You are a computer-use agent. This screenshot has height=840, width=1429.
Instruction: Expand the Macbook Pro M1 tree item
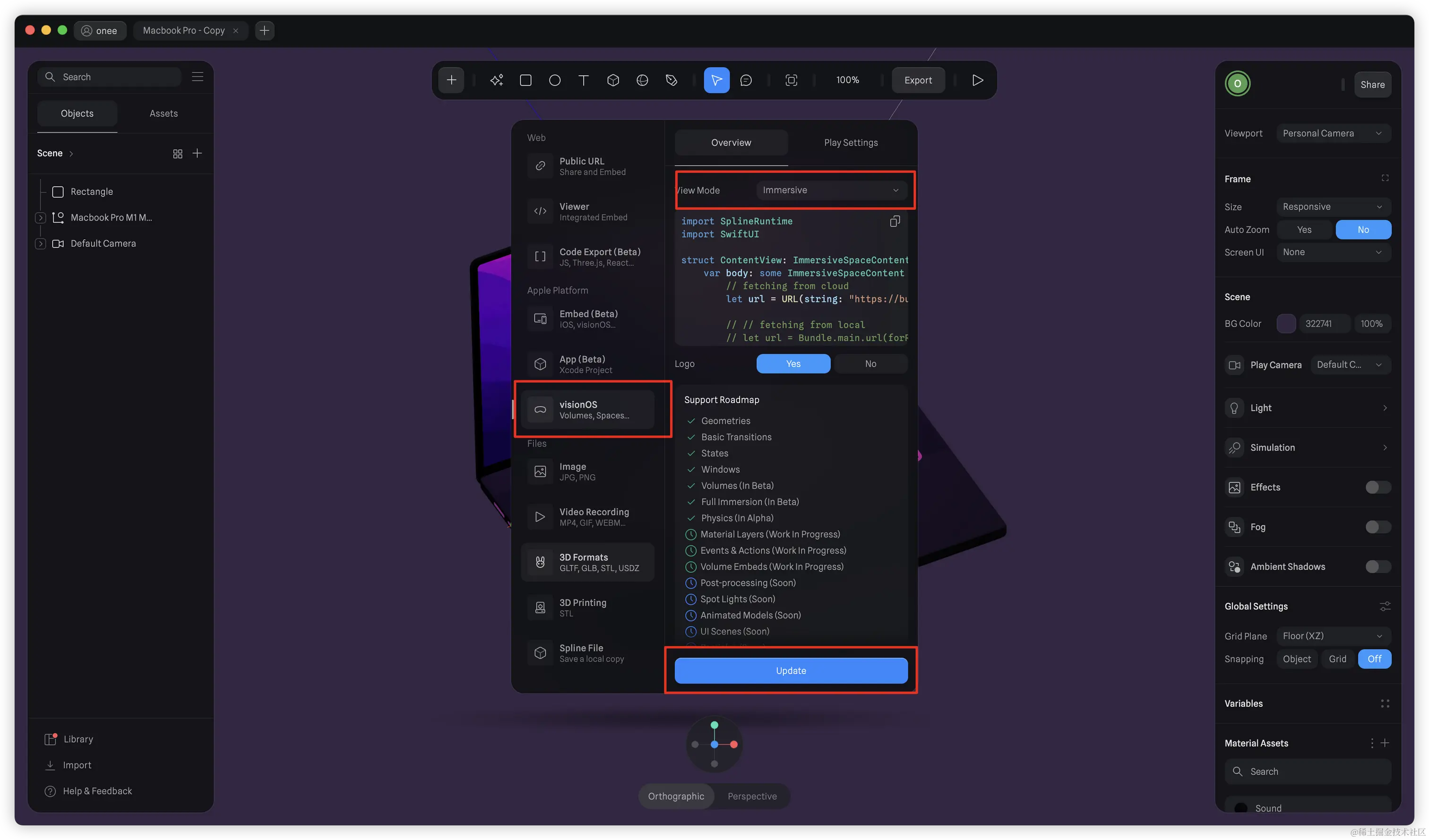[40, 218]
